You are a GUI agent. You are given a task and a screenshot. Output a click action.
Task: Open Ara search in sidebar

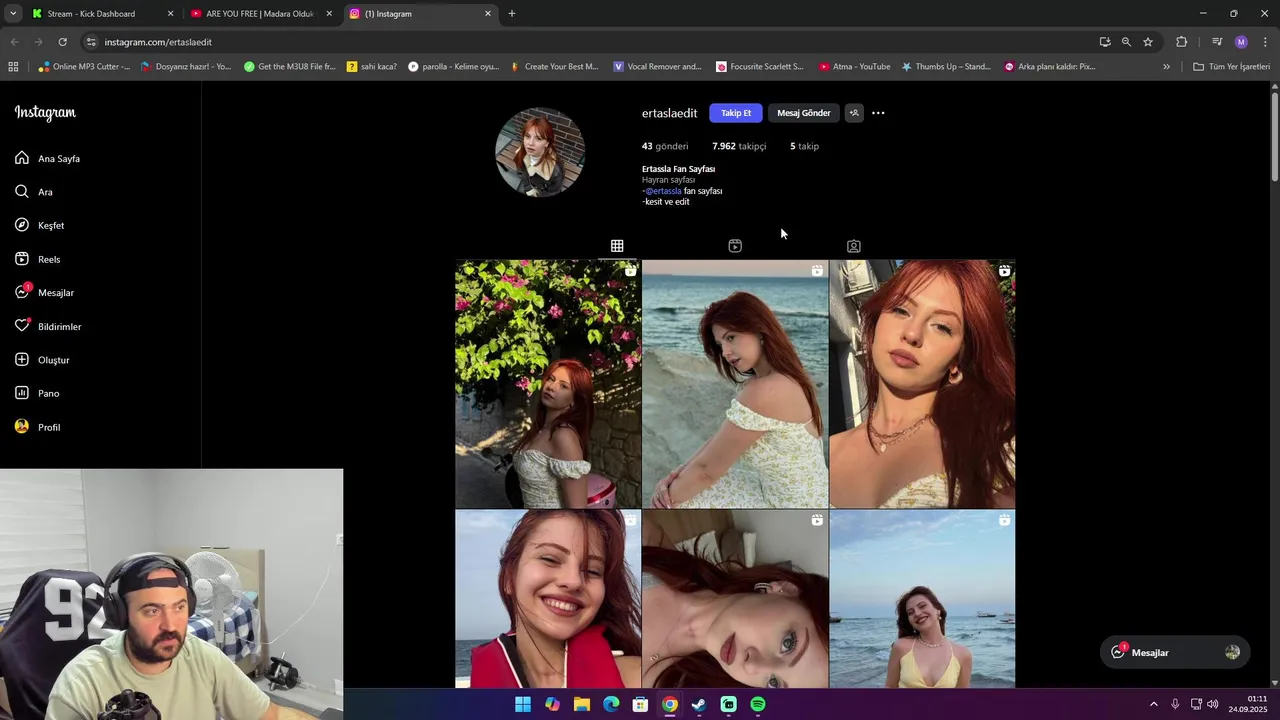point(34,192)
